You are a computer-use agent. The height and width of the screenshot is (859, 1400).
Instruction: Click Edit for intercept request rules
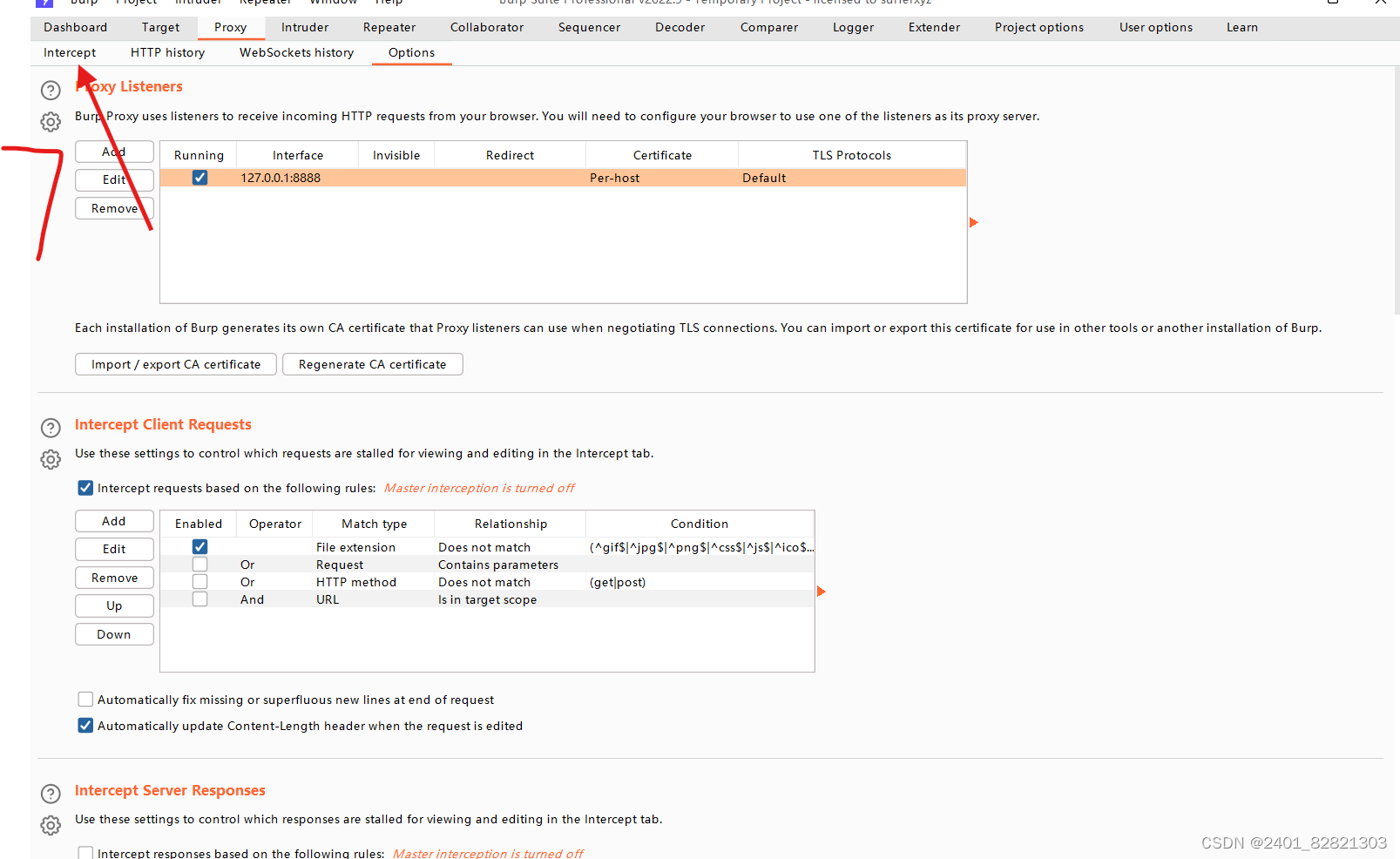(114, 549)
